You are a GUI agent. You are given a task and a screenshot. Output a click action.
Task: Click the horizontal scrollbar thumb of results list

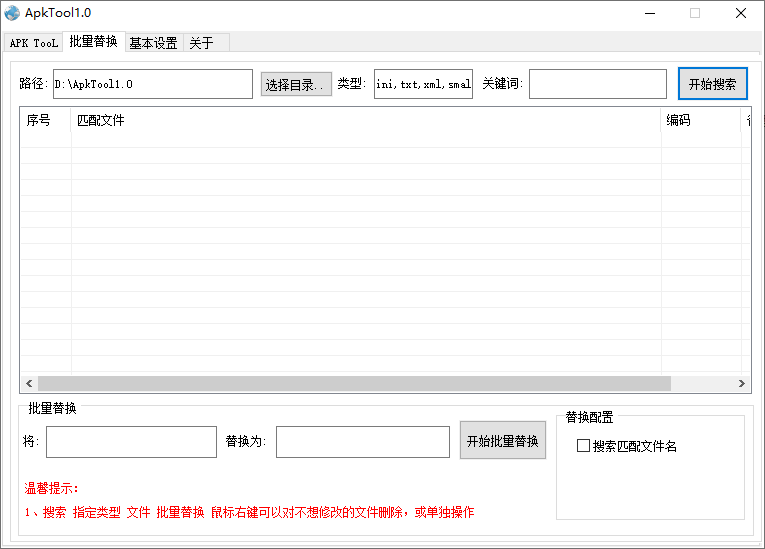[x=354, y=384]
